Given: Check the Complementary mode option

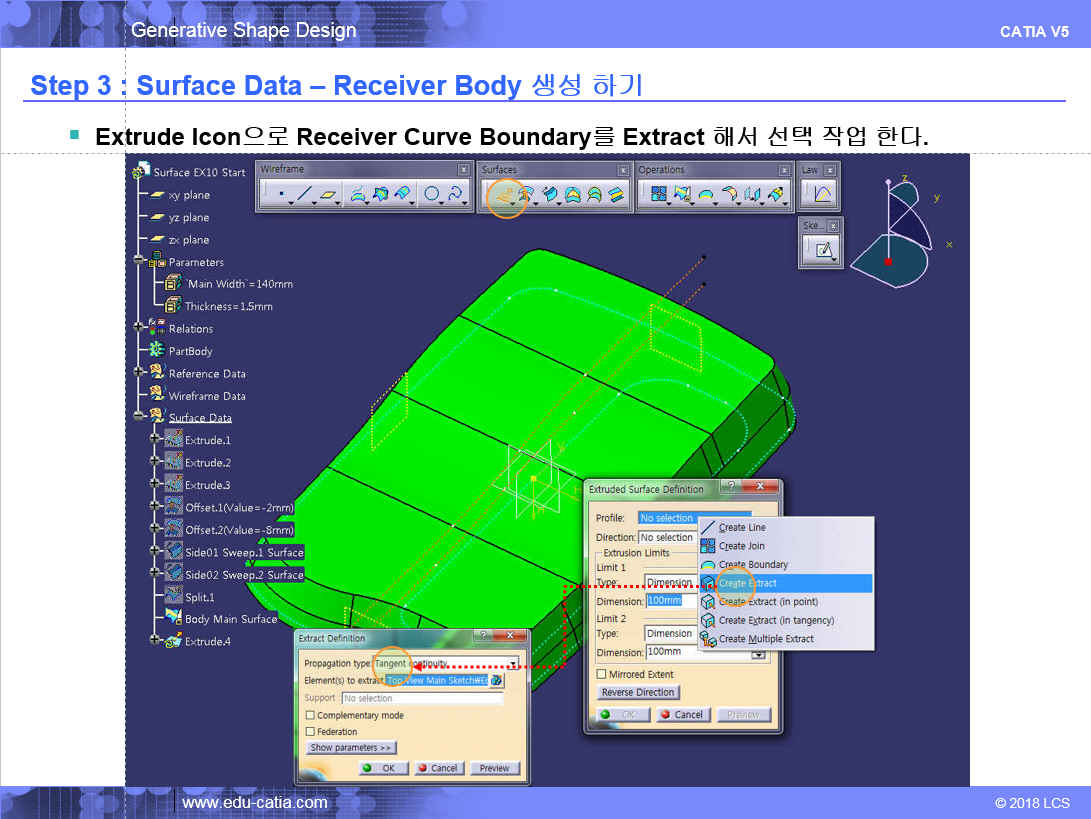Looking at the screenshot, I should [x=310, y=716].
